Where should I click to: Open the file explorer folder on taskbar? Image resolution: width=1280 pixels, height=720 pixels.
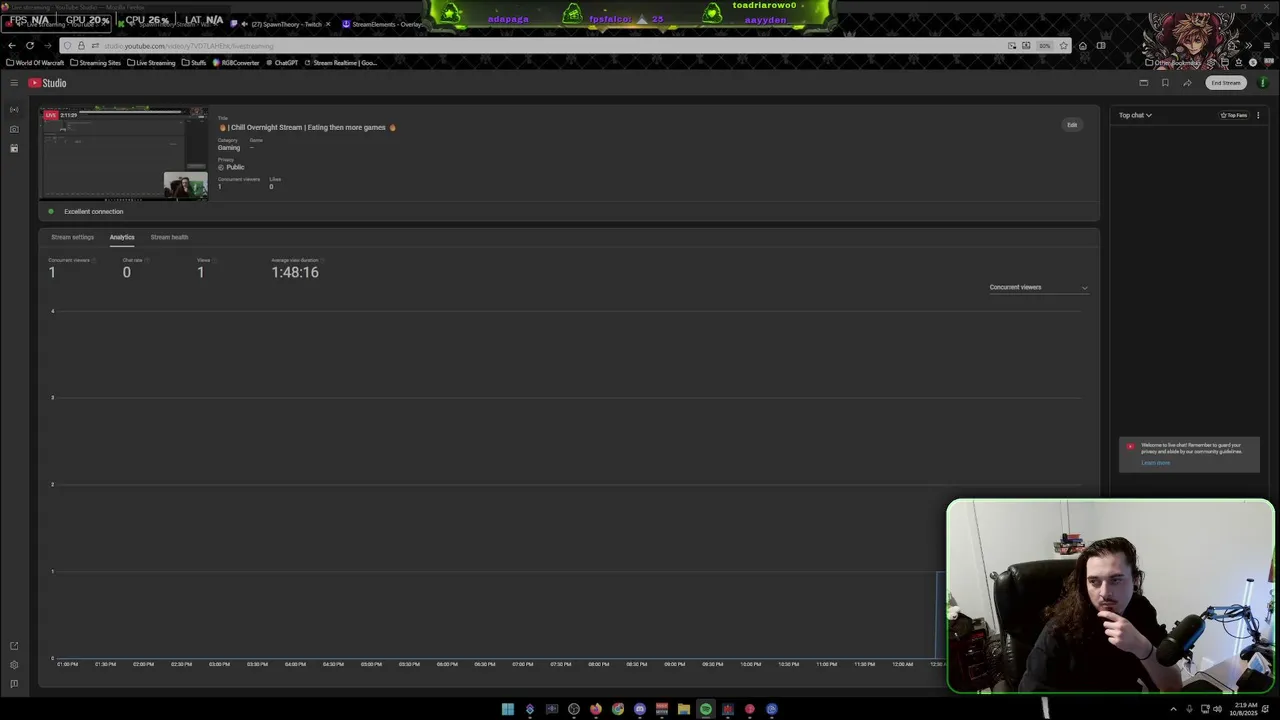coord(684,709)
